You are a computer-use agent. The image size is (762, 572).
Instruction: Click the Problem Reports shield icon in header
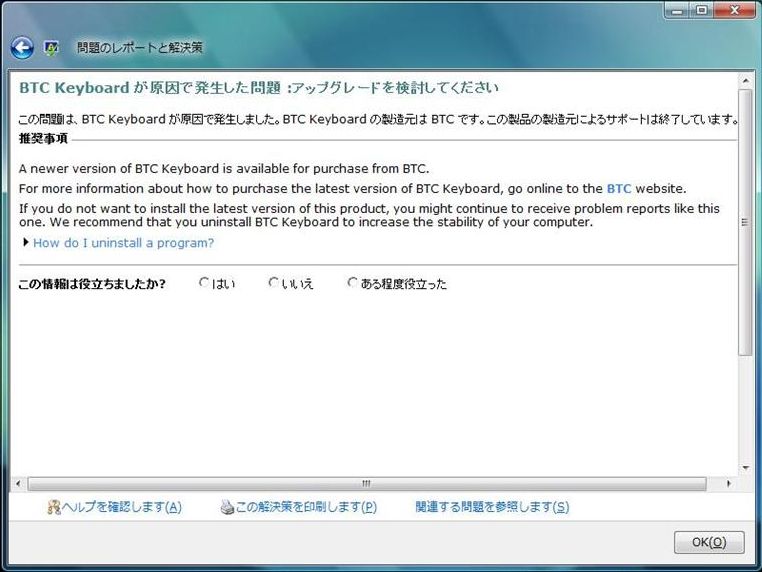point(51,48)
